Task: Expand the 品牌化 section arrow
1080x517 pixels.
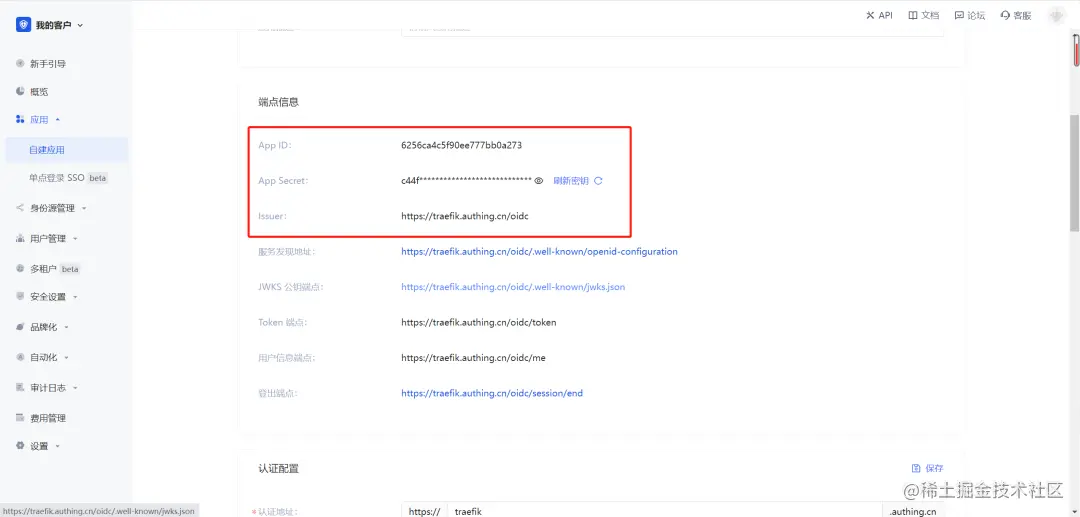Action: 66,328
